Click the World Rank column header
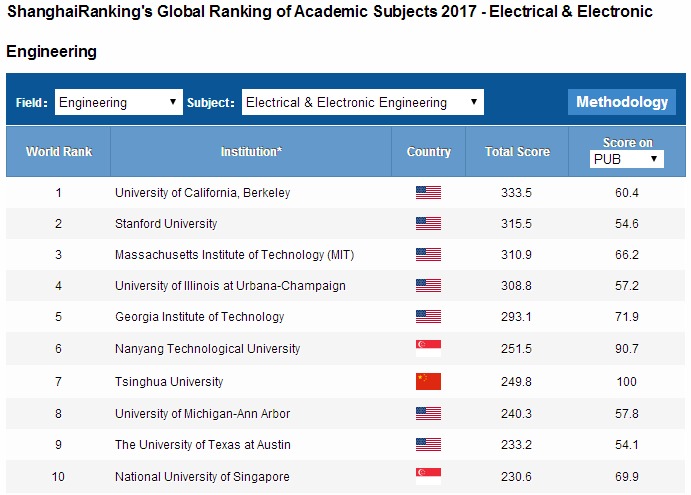 pos(59,152)
